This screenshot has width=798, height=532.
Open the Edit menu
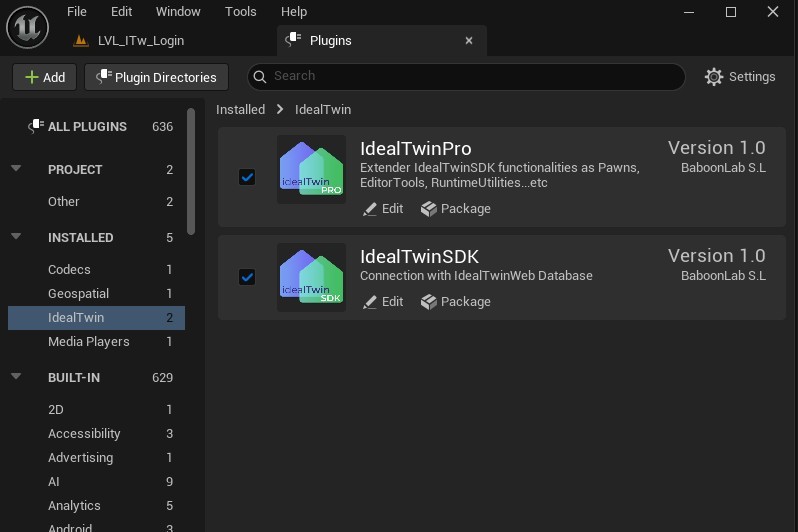121,12
